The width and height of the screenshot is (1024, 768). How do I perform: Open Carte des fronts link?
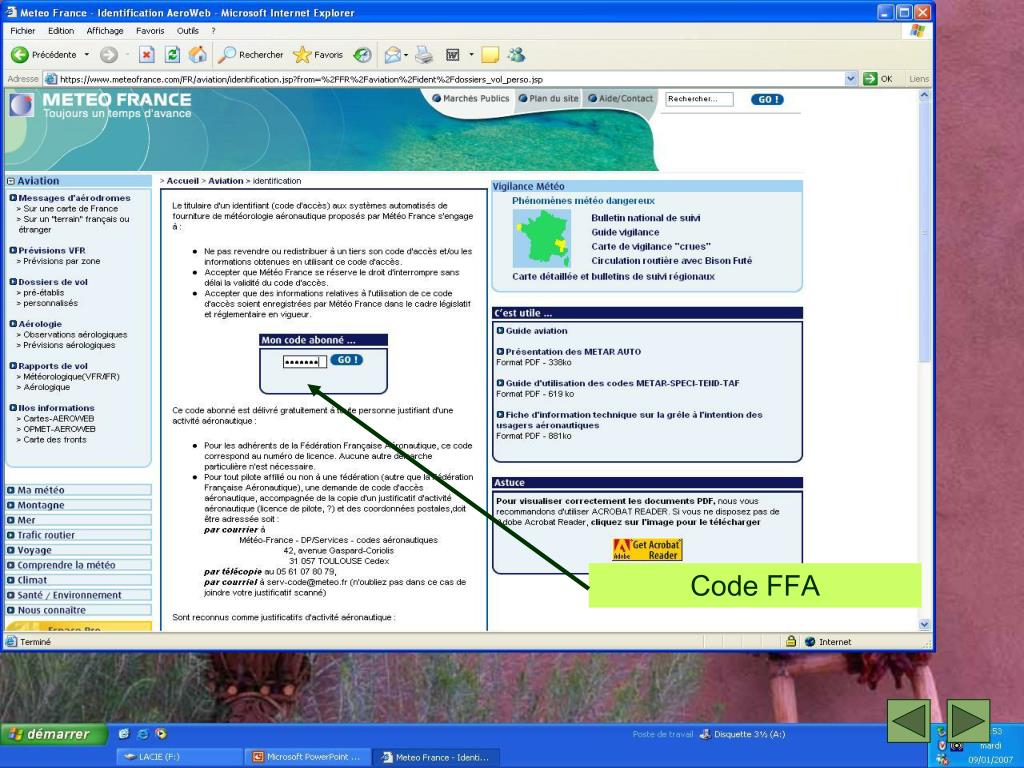tap(54, 440)
